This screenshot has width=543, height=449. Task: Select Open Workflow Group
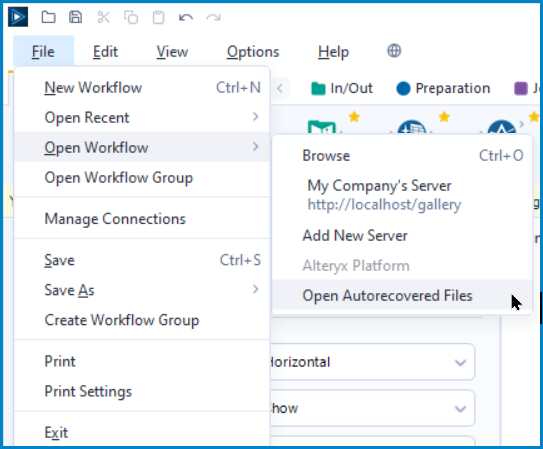(142, 178)
